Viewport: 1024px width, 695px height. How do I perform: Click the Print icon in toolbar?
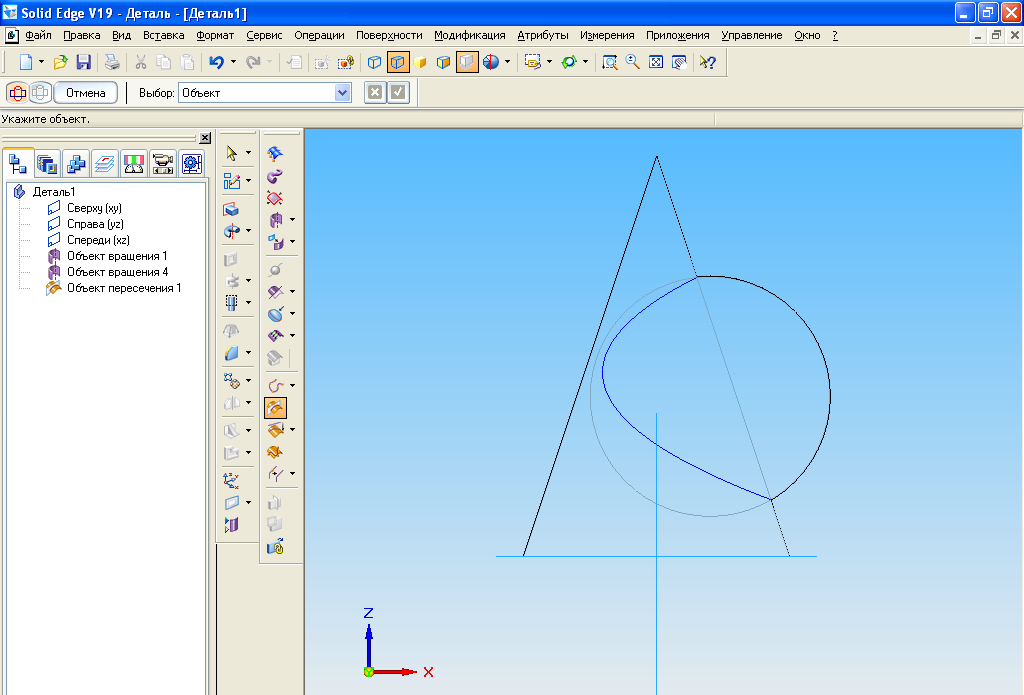coord(113,62)
